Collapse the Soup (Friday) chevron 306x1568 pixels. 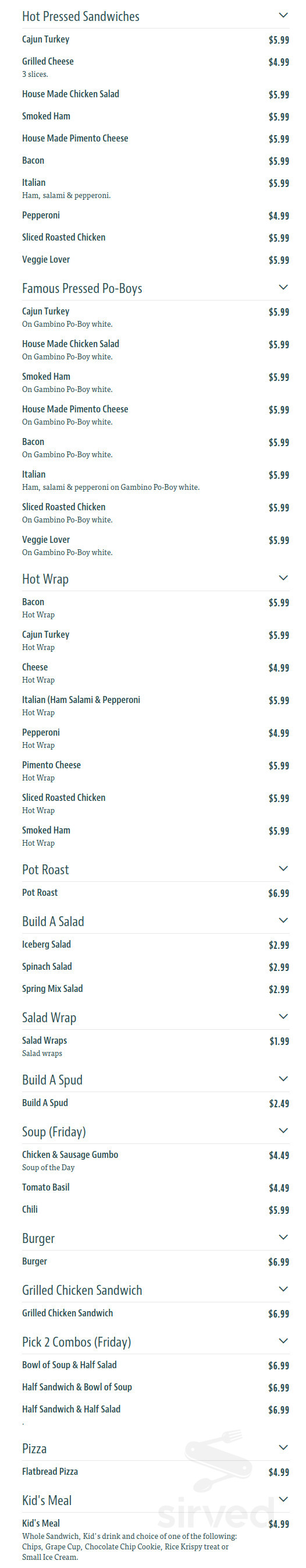click(283, 1131)
